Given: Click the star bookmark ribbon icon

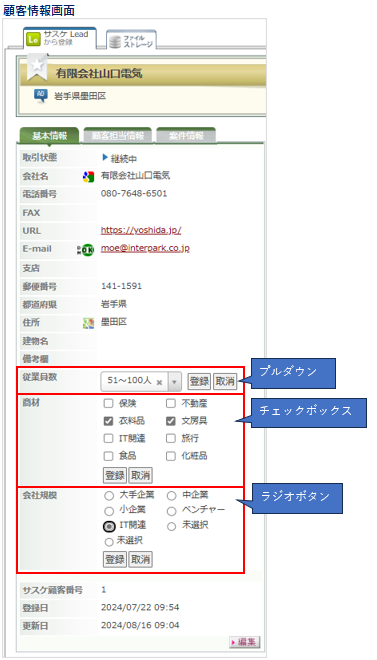Looking at the screenshot, I should pos(37,67).
